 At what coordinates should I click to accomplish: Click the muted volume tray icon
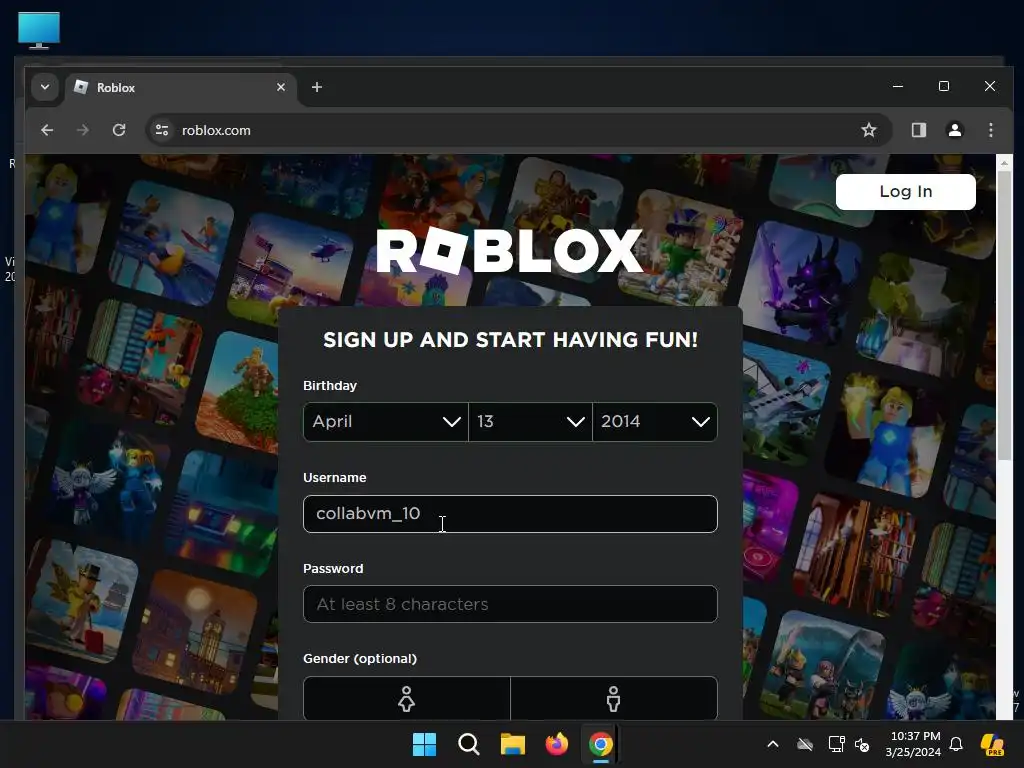(862, 744)
